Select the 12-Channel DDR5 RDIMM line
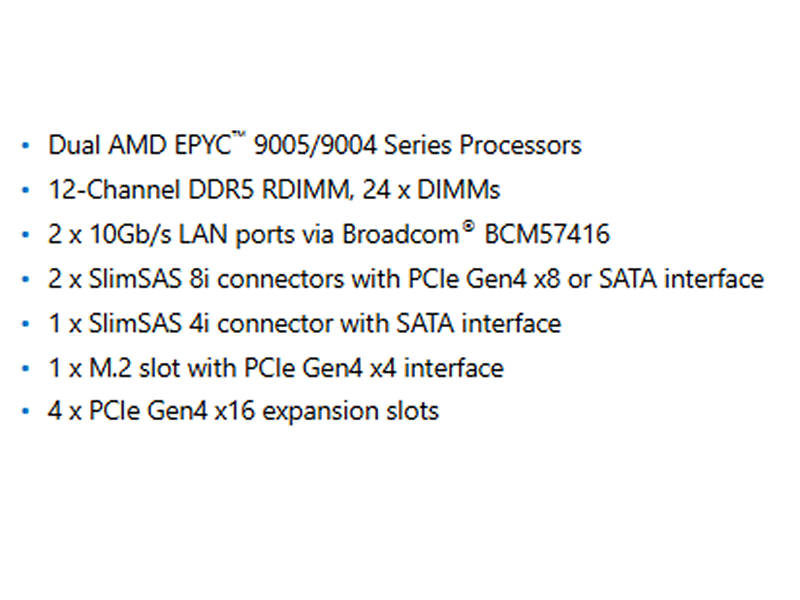The image size is (800, 600). 274,190
